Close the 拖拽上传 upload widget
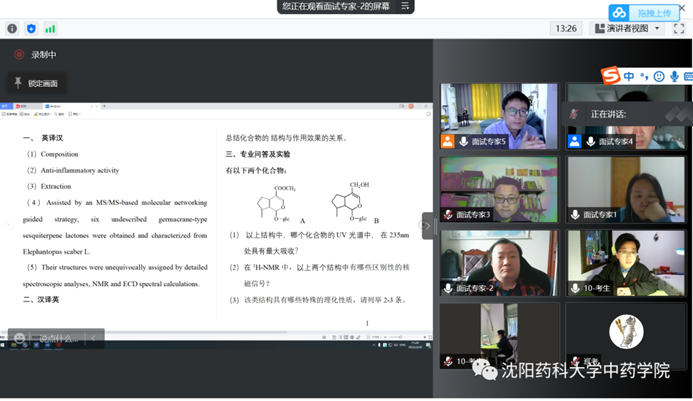The height and width of the screenshot is (401, 693). (x=682, y=8)
